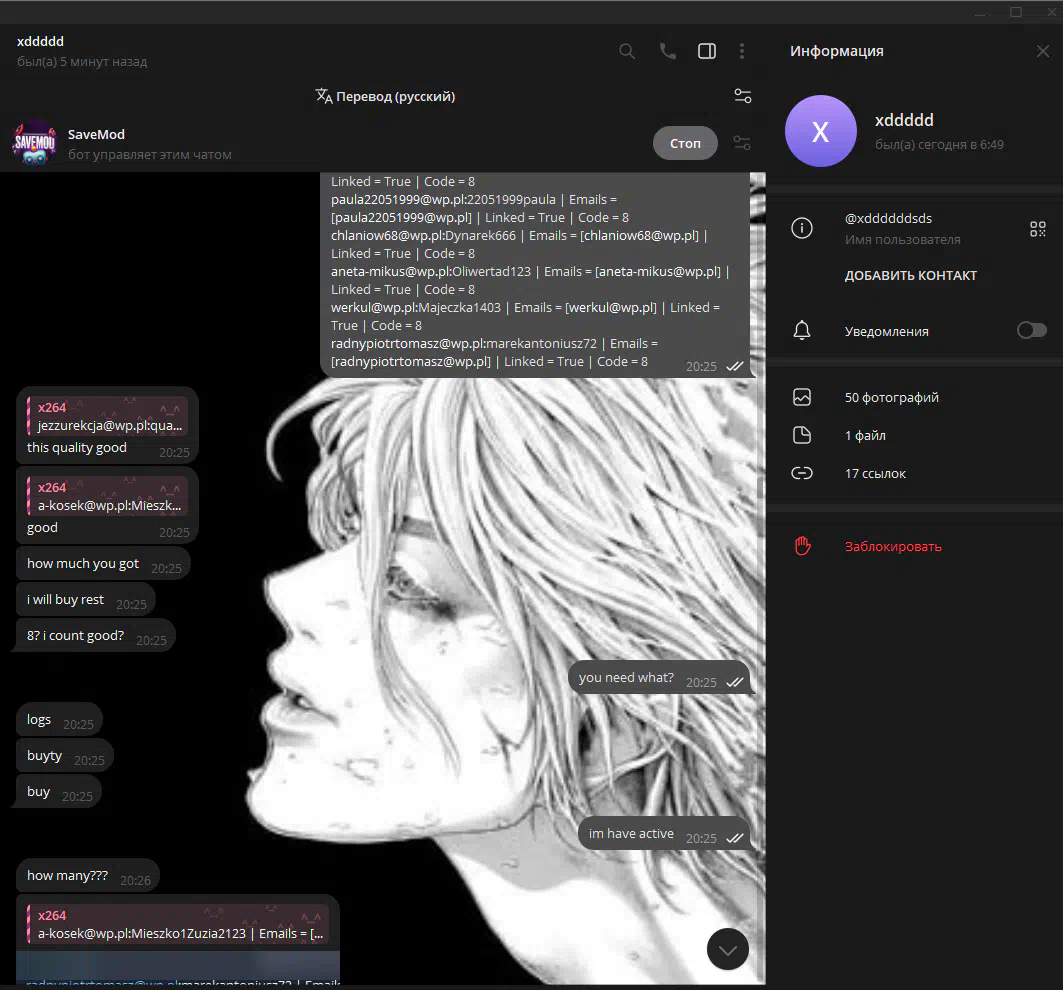Click the translate language icon
This screenshot has width=1063, height=990.
click(323, 96)
